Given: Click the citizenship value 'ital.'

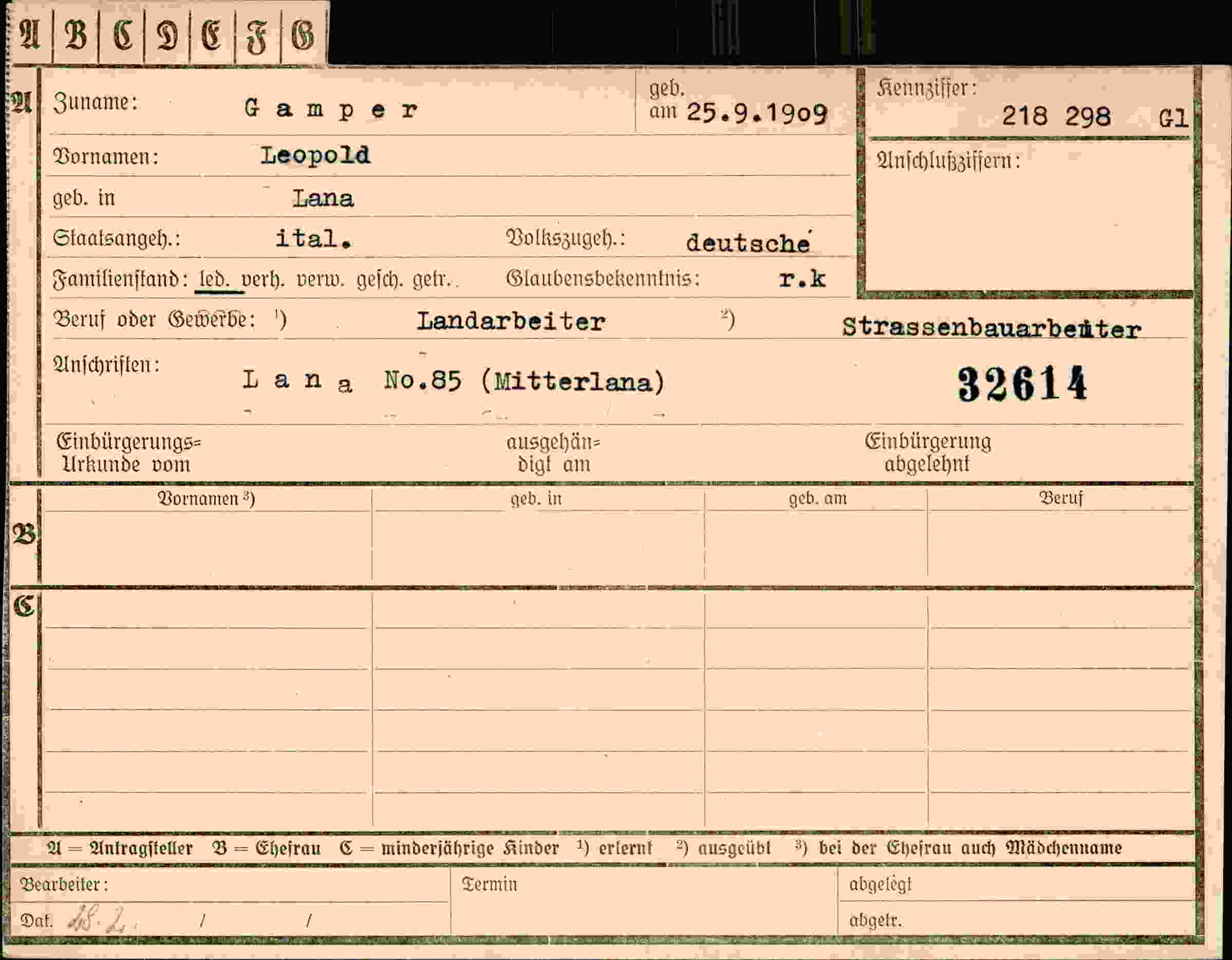Looking at the screenshot, I should [x=313, y=238].
